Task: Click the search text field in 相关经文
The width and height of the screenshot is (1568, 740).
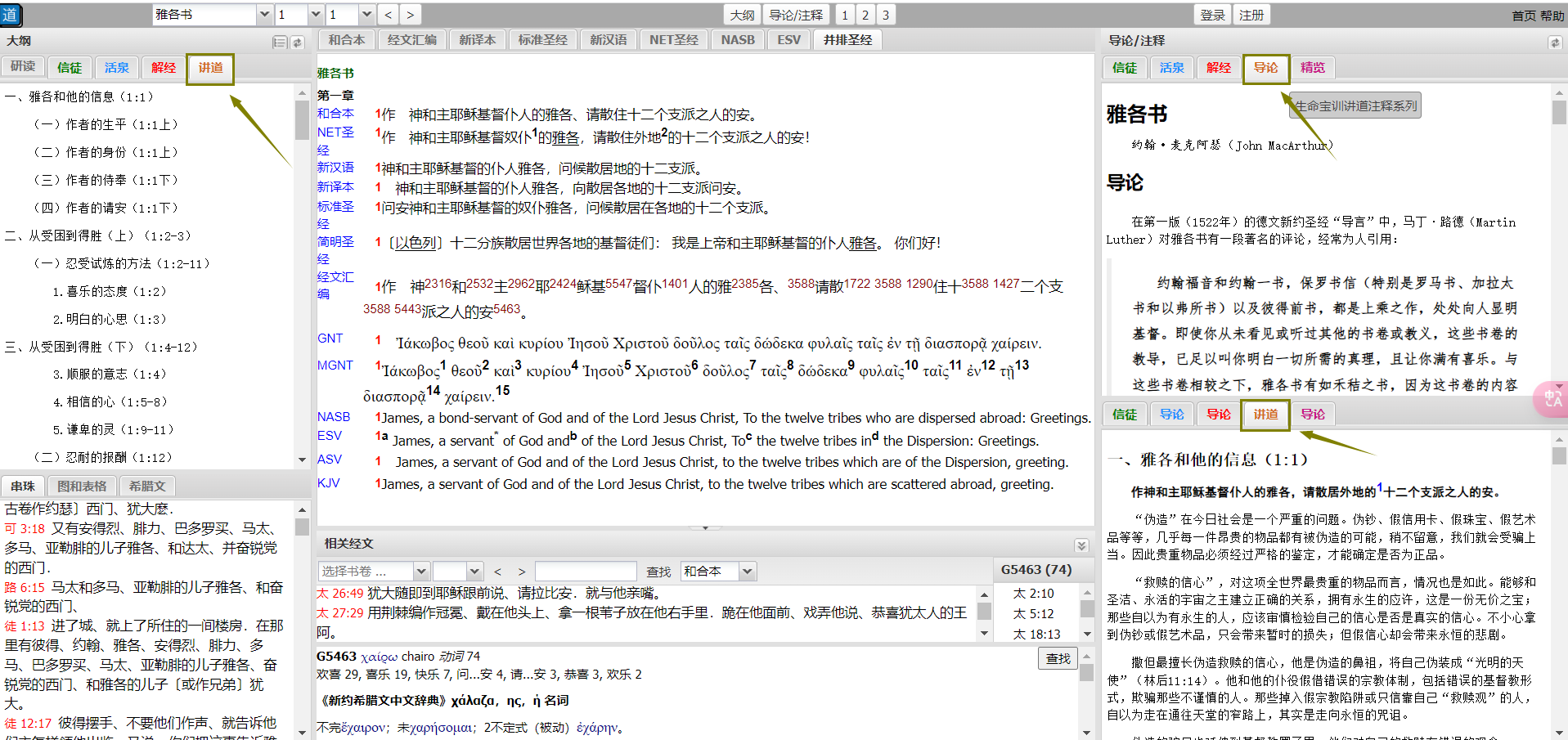Action: 585,572
